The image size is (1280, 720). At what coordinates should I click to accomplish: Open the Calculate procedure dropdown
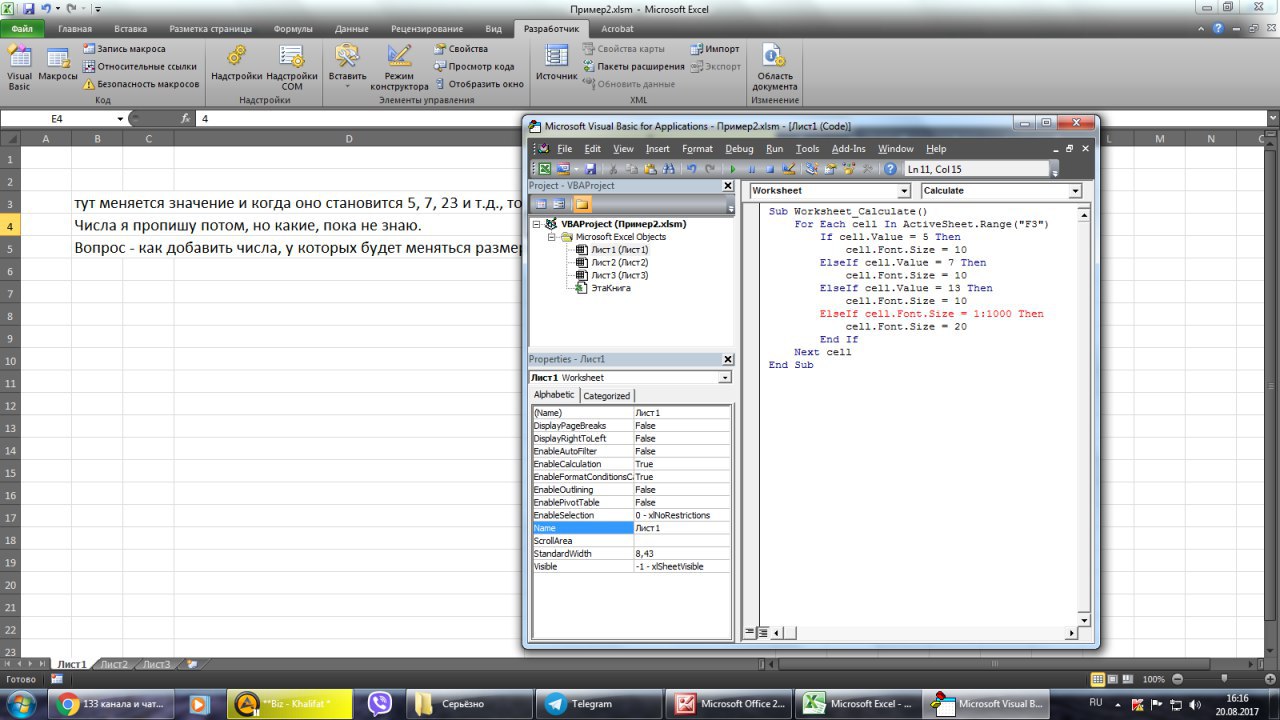click(1075, 191)
